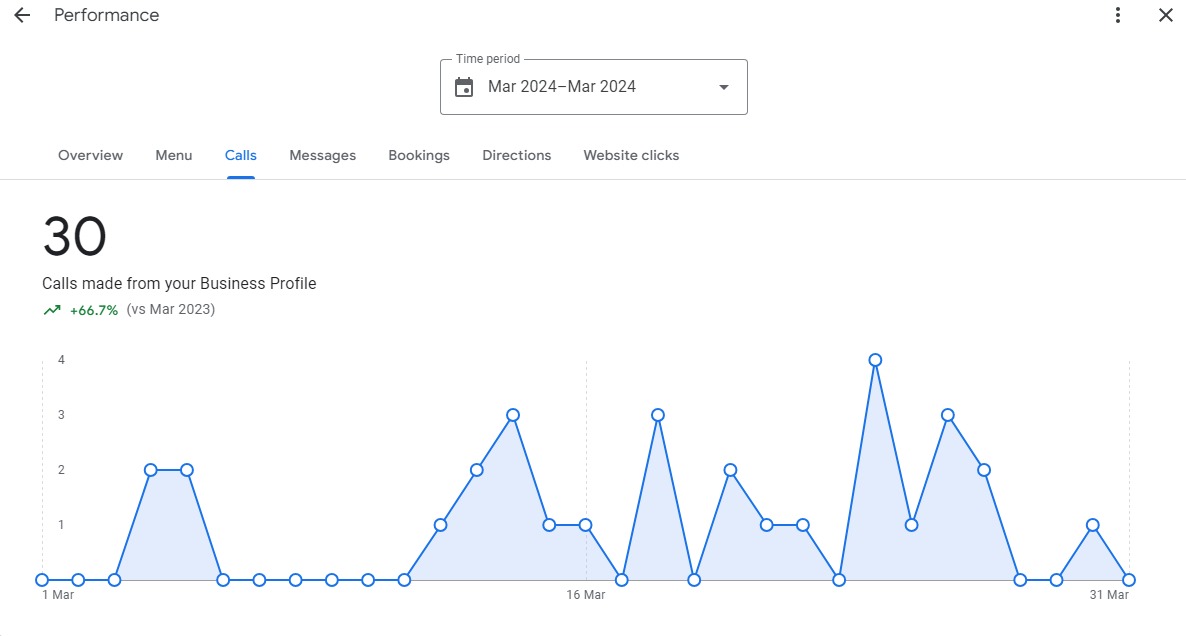Click the +66.7% comparison text
The width and height of the screenshot is (1186, 636).
94,310
